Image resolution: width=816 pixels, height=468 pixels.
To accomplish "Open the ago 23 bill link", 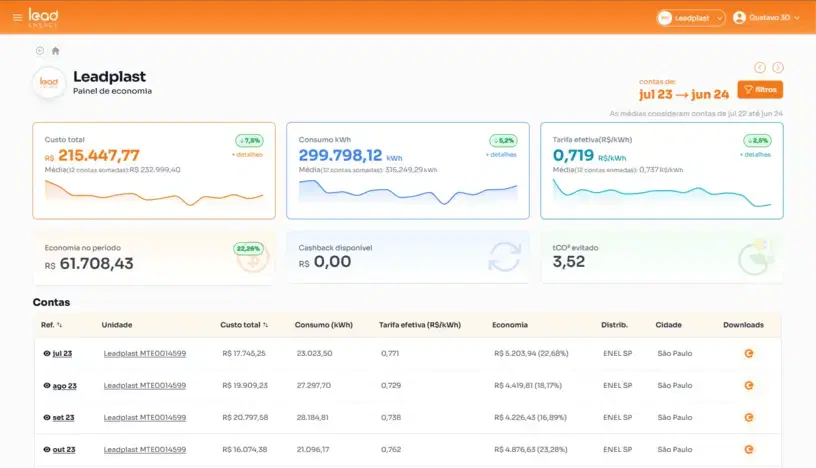I will pos(65,386).
